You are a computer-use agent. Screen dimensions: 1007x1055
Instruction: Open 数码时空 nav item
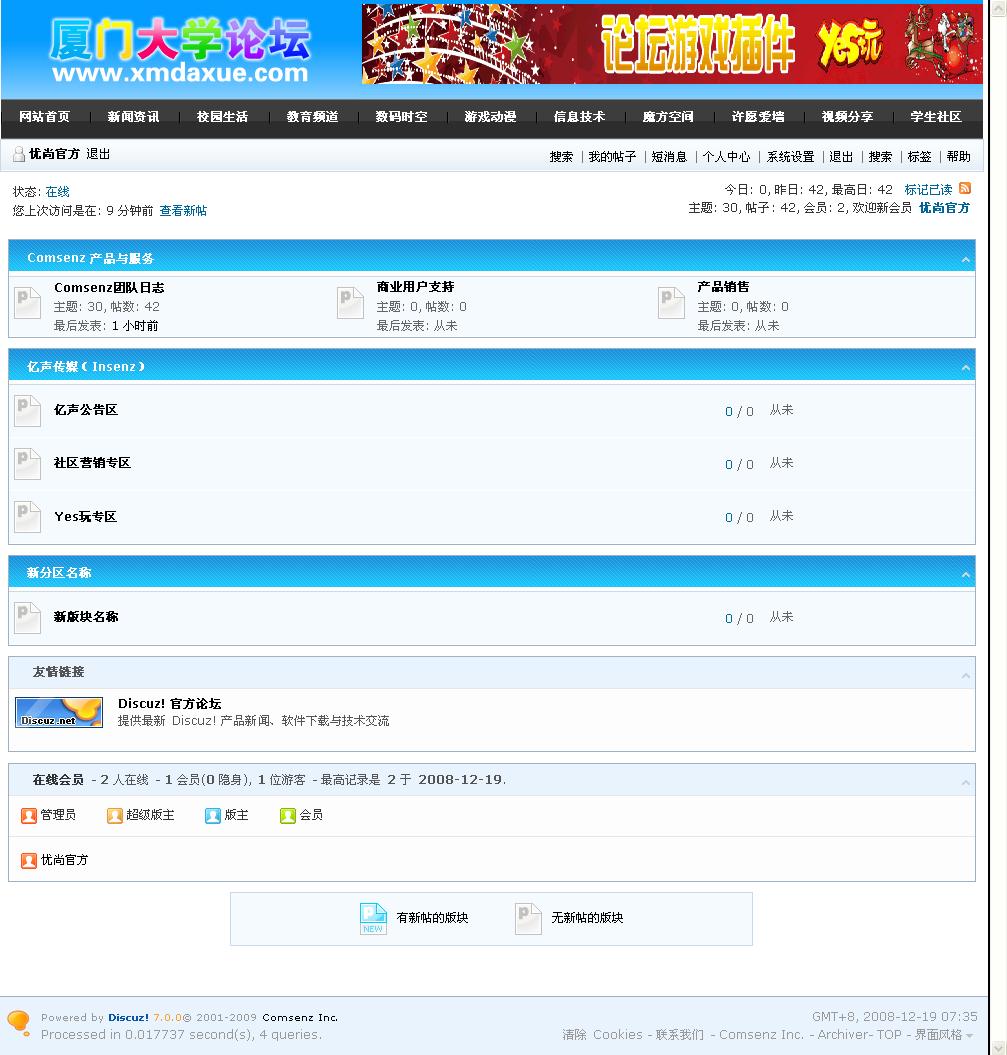(x=402, y=117)
